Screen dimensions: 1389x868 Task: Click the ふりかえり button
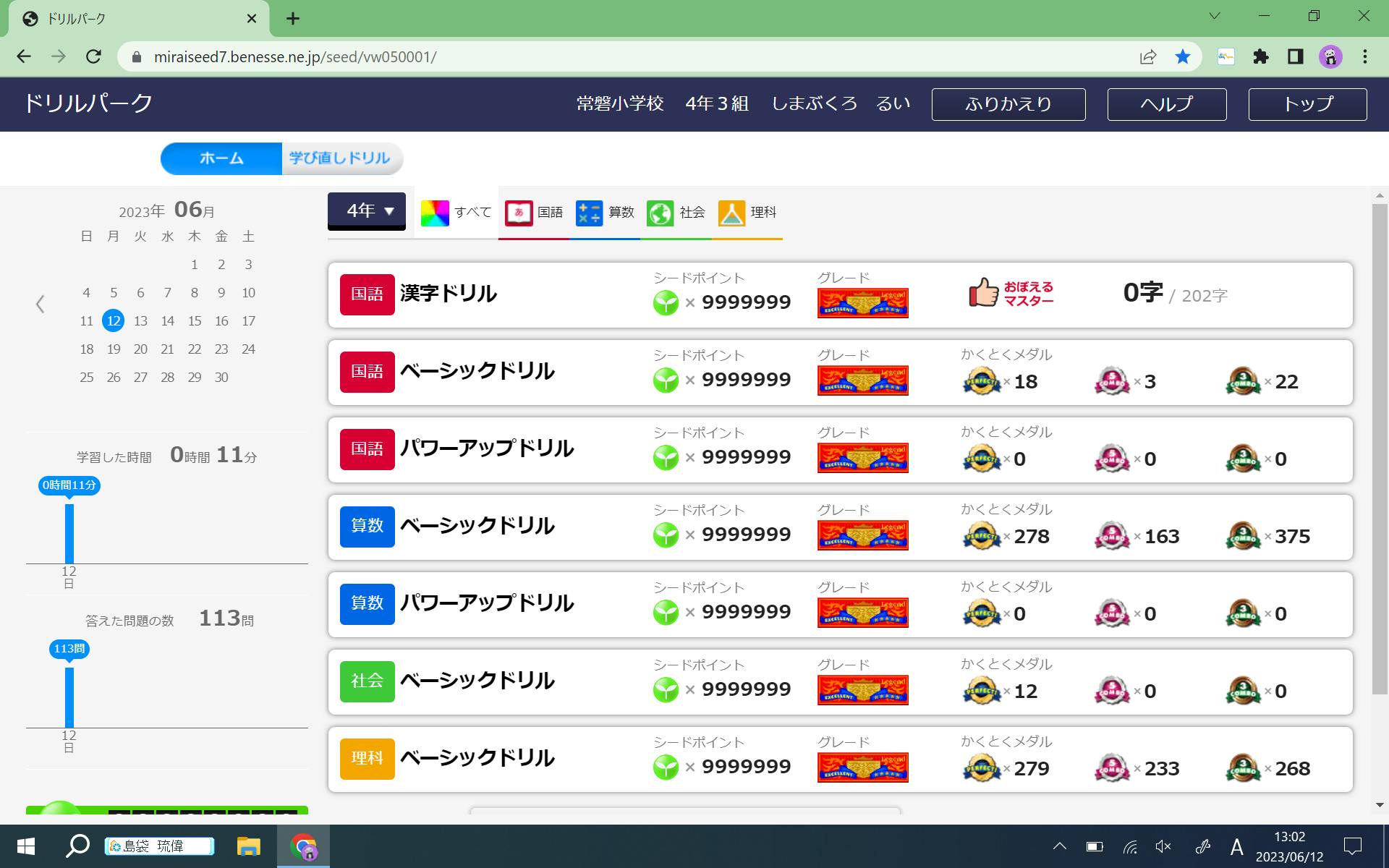tap(1008, 104)
